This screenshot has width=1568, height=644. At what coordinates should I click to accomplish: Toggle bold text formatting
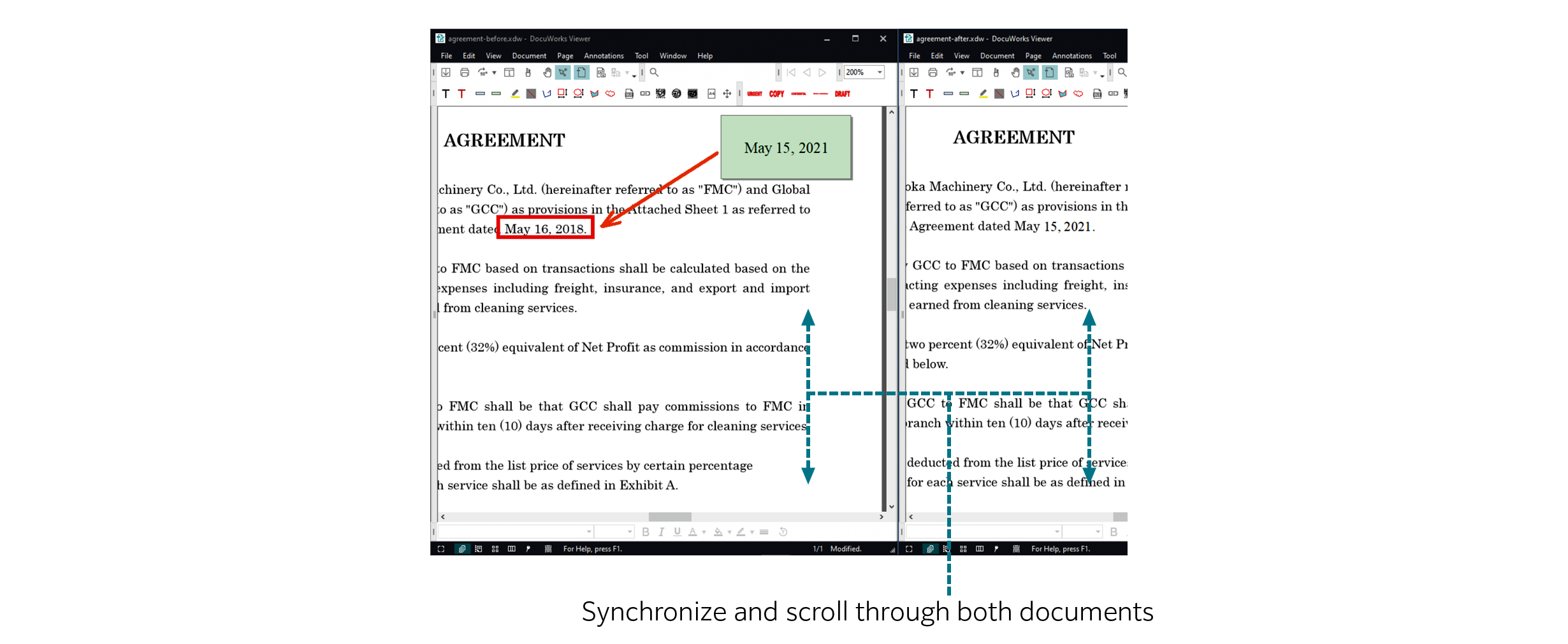pyautogui.click(x=646, y=532)
